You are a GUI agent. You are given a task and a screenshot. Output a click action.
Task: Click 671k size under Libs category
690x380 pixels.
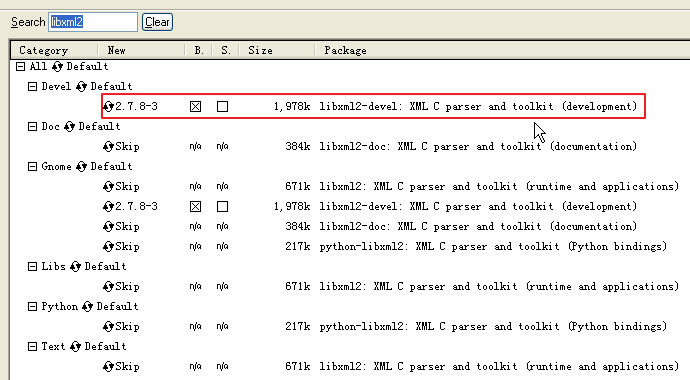tap(298, 286)
